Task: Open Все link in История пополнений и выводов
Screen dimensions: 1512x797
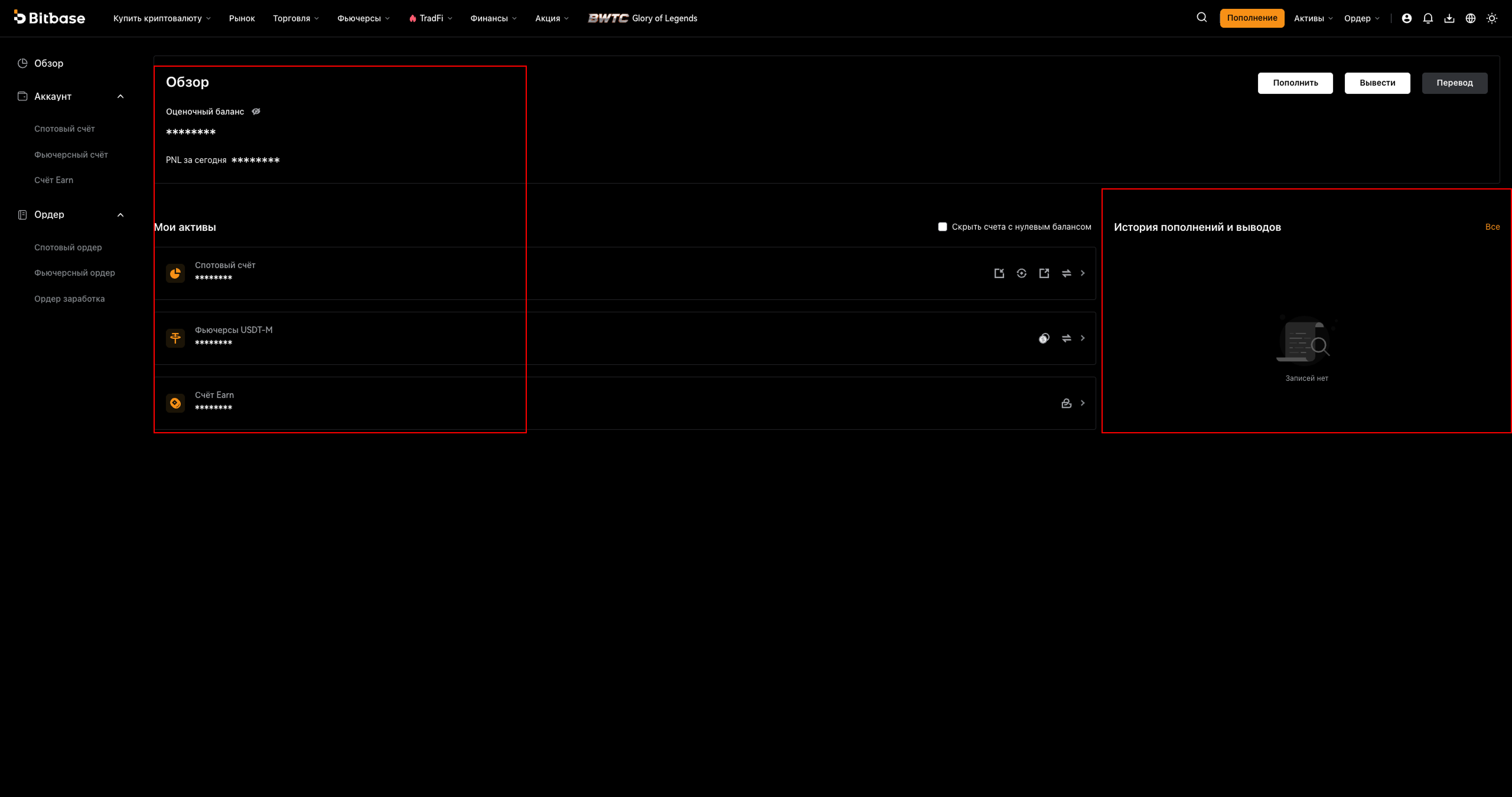Action: pyautogui.click(x=1493, y=227)
